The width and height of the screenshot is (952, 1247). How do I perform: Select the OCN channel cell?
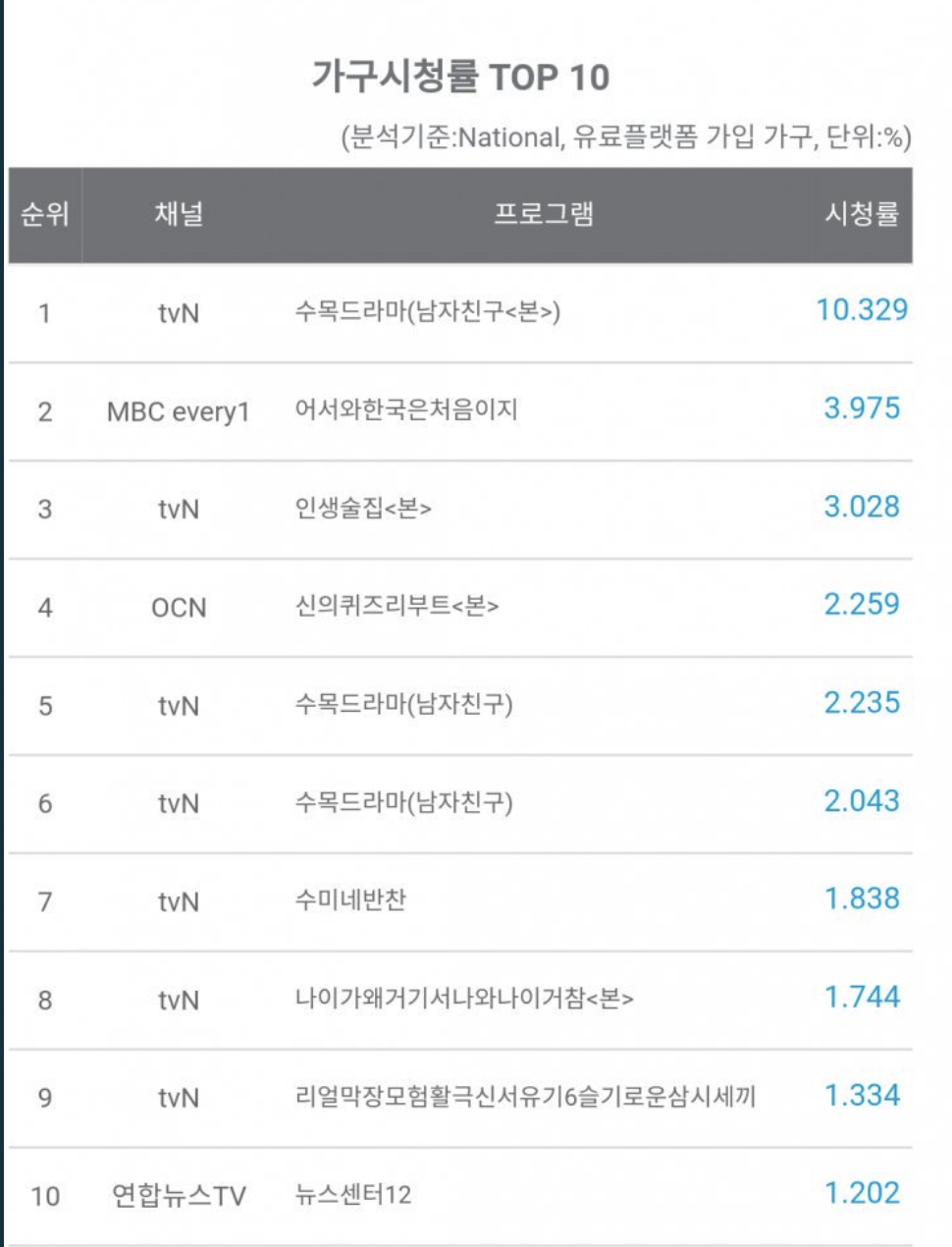179,608
